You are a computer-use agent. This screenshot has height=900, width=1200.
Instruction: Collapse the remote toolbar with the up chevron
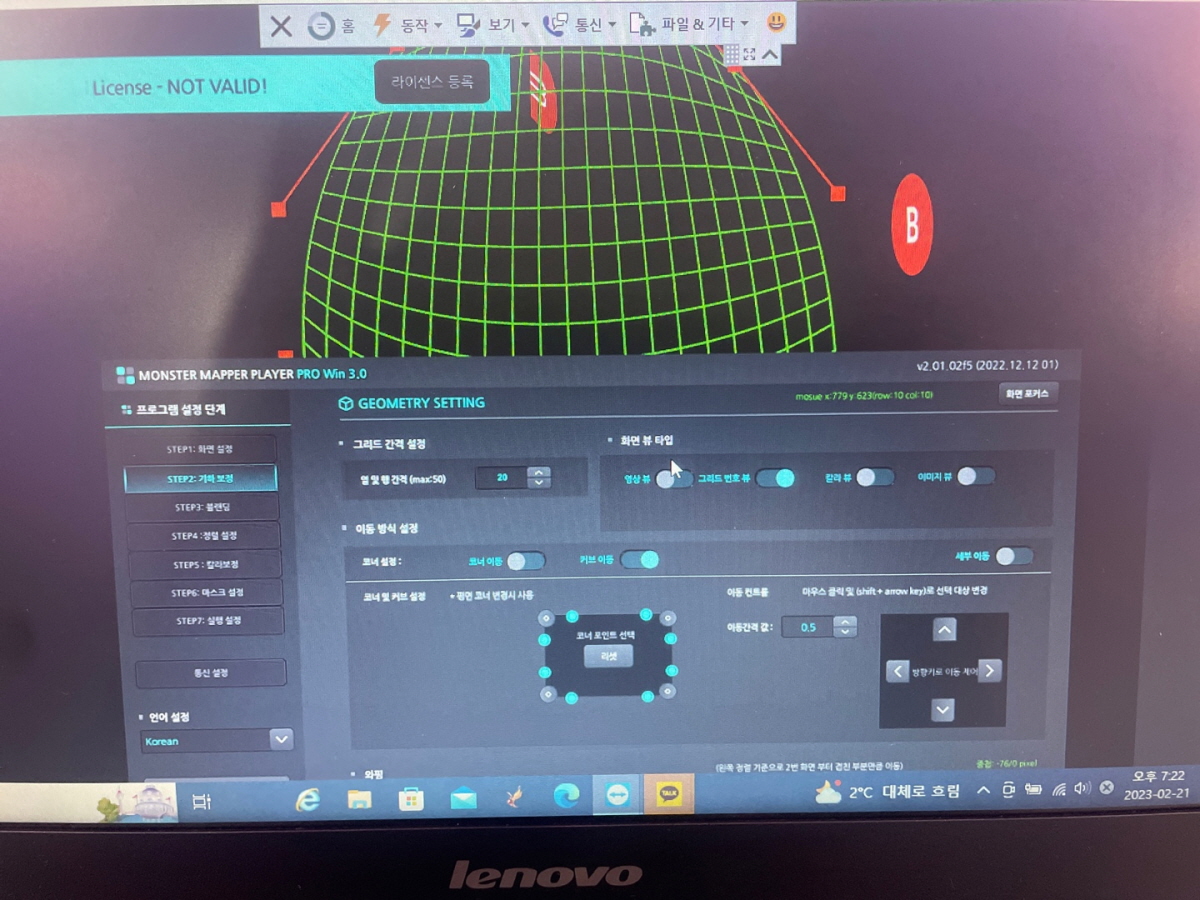click(770, 54)
